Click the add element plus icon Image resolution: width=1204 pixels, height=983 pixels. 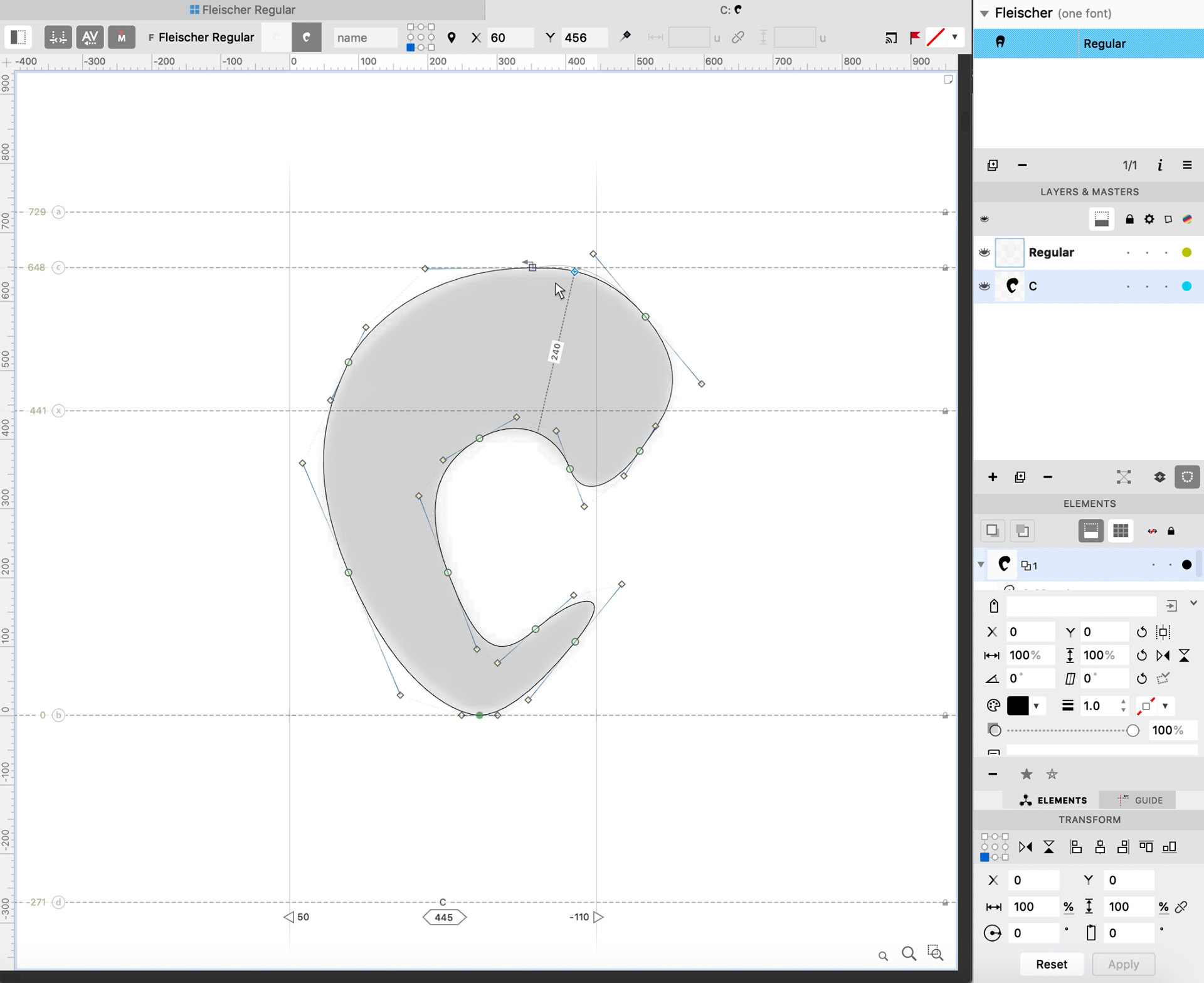point(993,477)
